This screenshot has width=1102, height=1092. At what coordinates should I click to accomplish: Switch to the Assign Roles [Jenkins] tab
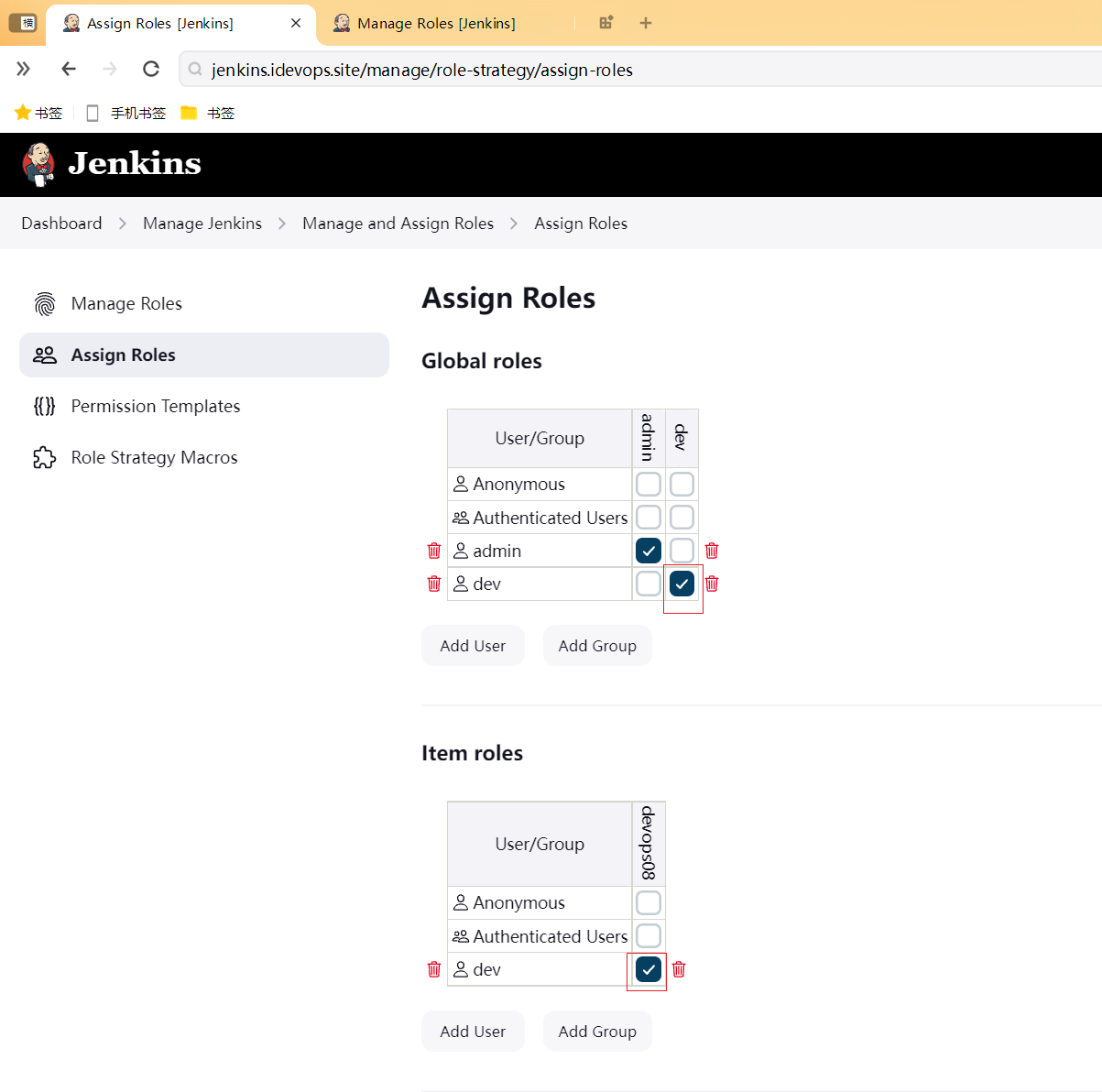tap(180, 24)
